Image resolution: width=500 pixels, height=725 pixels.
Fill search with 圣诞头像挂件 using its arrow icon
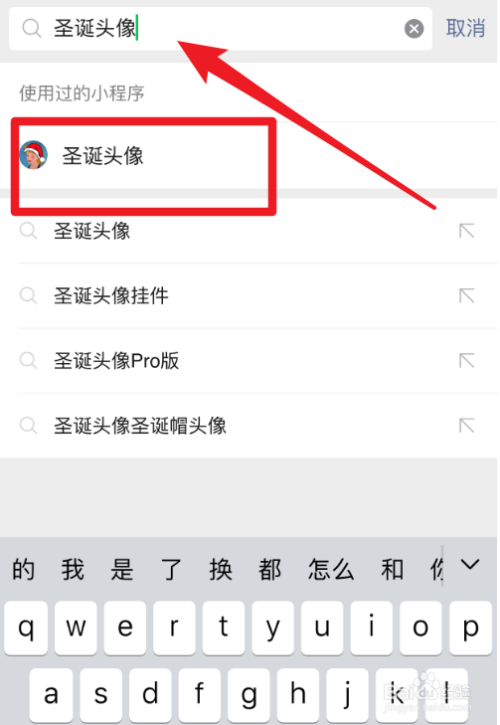[x=467, y=296]
